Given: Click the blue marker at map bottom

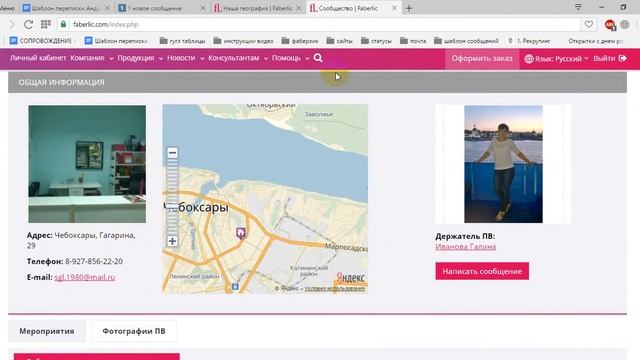Looking at the screenshot, I should click(x=235, y=287).
